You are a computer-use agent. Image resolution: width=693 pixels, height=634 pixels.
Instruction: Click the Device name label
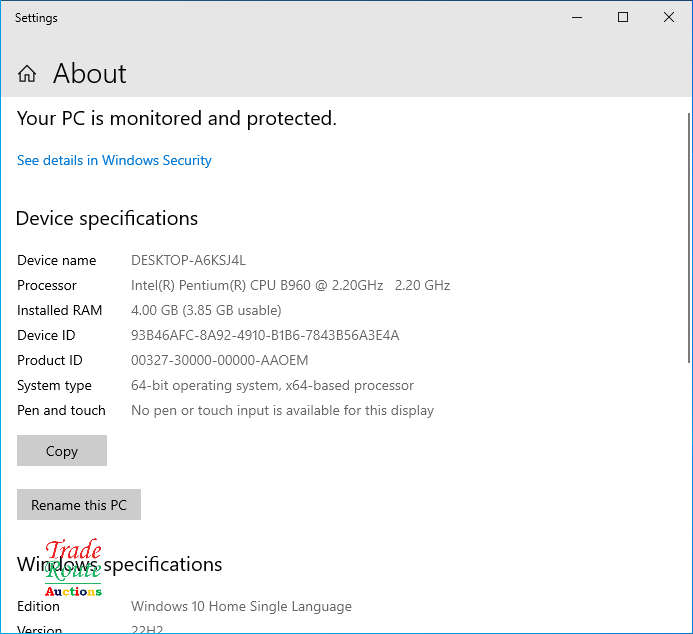click(57, 260)
